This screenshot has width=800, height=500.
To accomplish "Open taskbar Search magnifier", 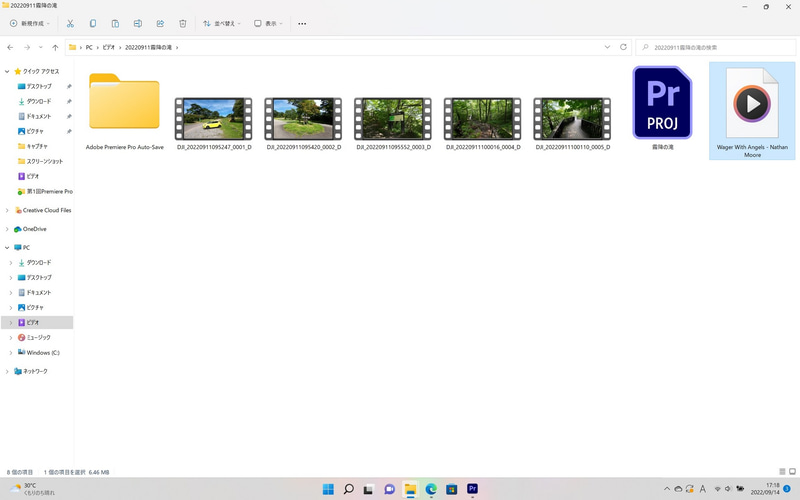I will point(349,489).
